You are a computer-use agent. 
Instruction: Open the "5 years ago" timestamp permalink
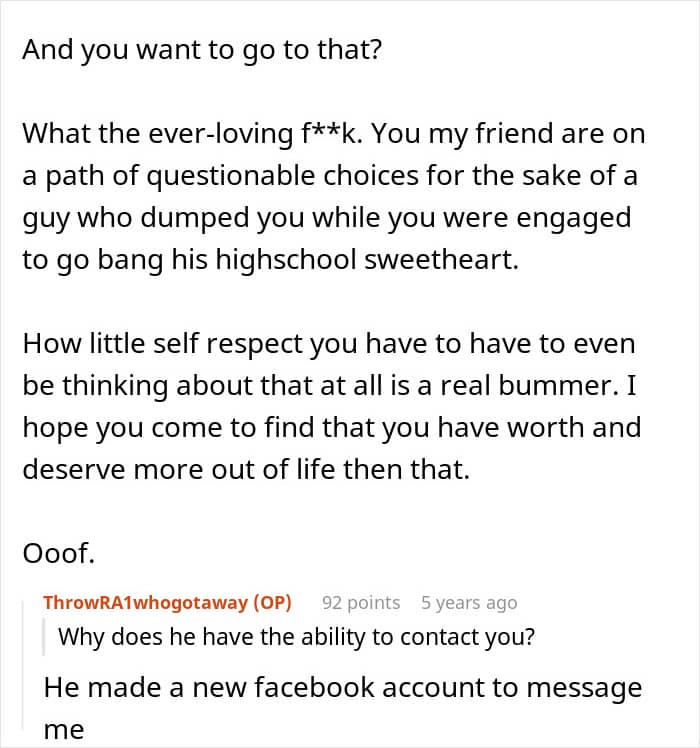[x=469, y=603]
